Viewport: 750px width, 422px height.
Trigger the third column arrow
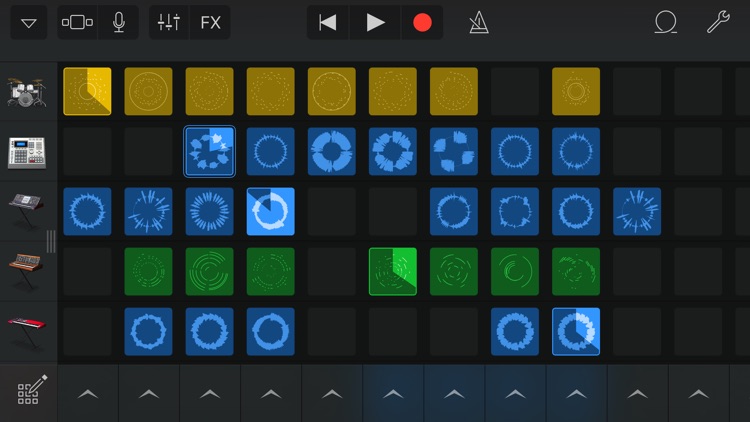coord(210,394)
